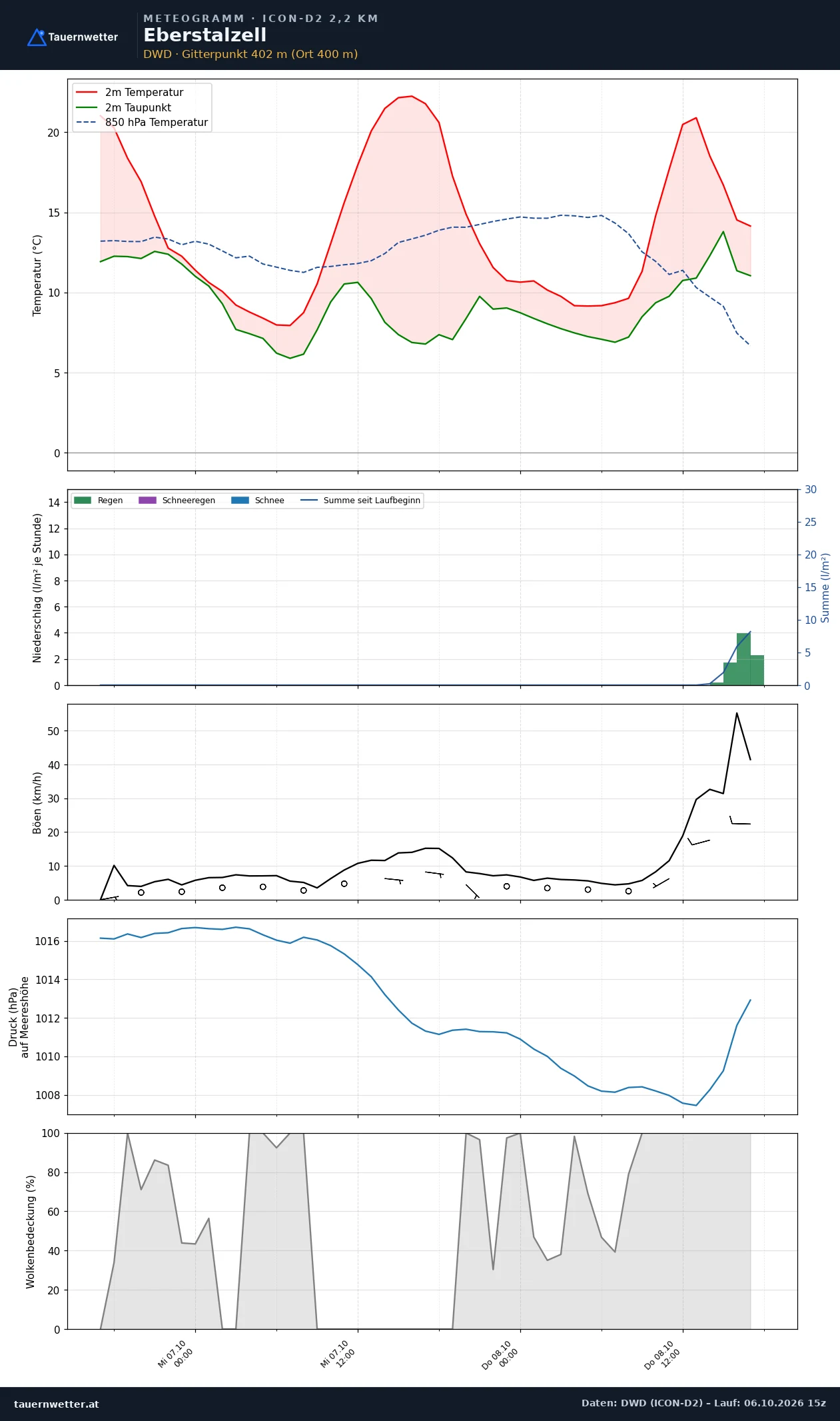Screen dimensions: 840x1421
Task: Click 'DWD · Gitterpunkt 402 m (Ort 400 m)' subtitle
Action: [x=250, y=54]
